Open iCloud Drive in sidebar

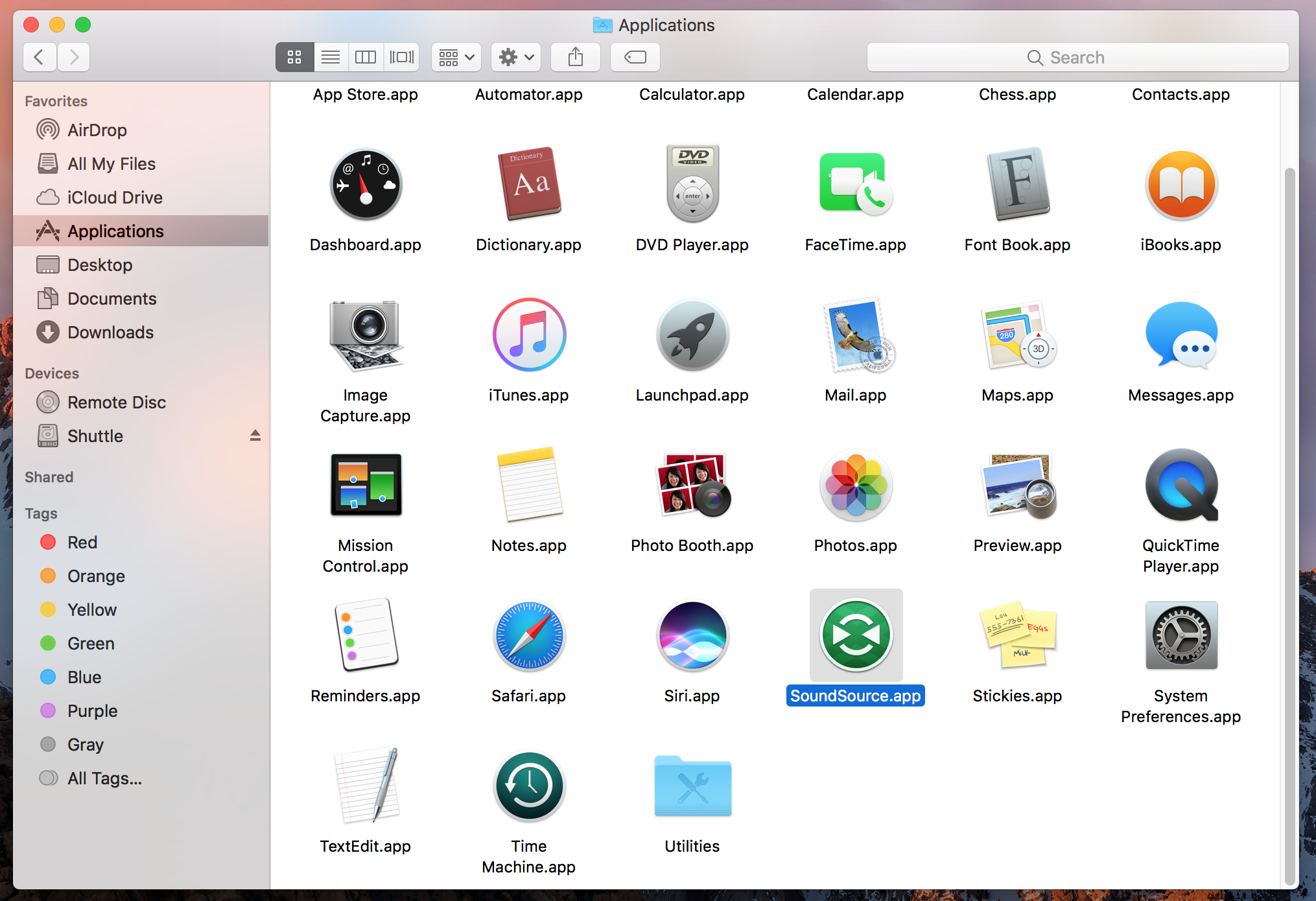(x=141, y=197)
